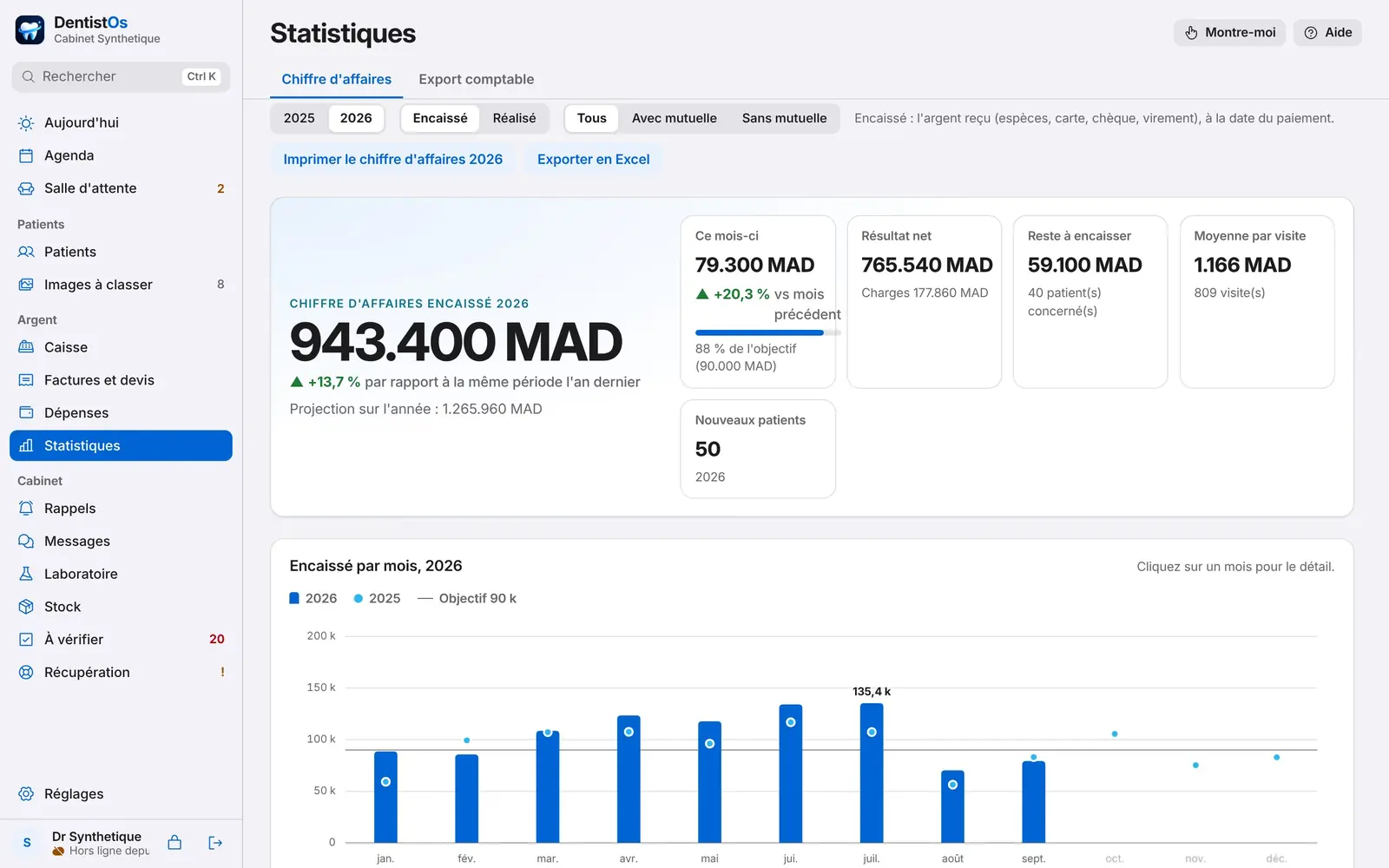The width and height of the screenshot is (1389, 868).
Task: Open Salle d'attente via its sofa icon
Action: [x=26, y=188]
